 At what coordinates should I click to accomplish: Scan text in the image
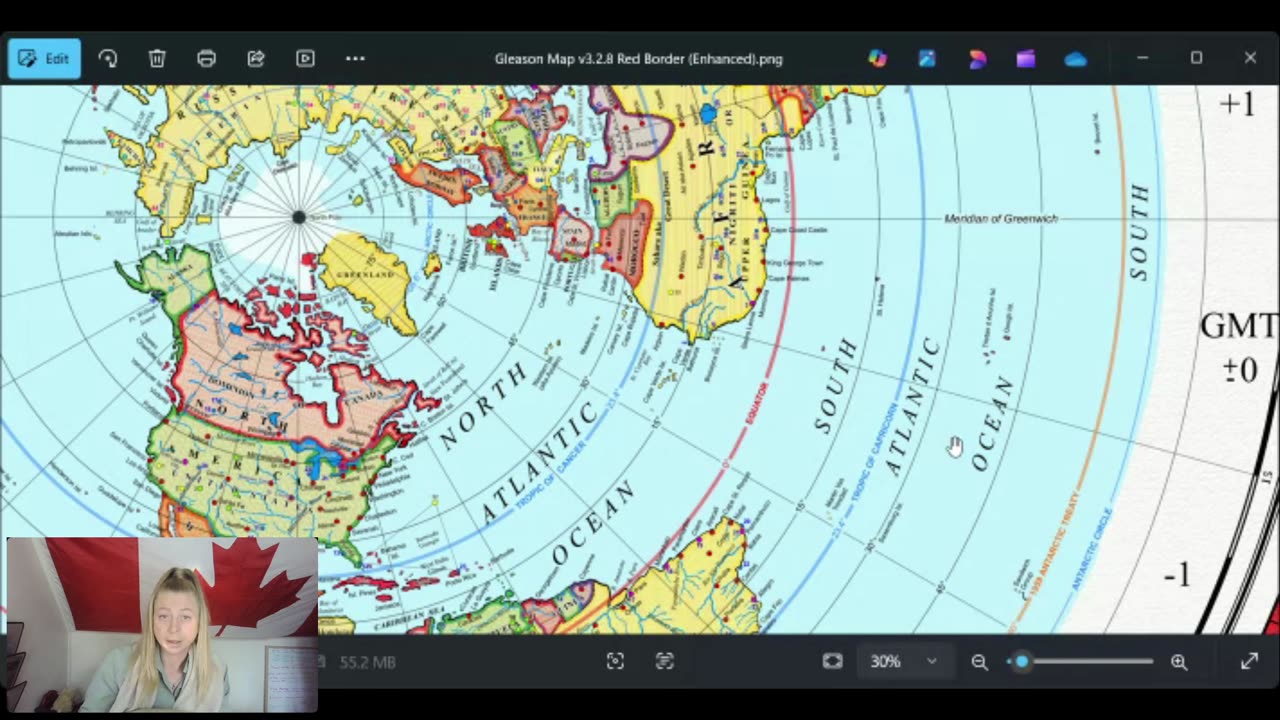pos(665,661)
